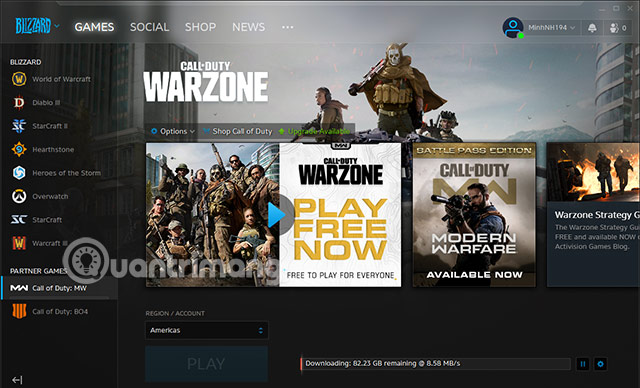
Task: Click the profile avatar icon
Action: 513,28
